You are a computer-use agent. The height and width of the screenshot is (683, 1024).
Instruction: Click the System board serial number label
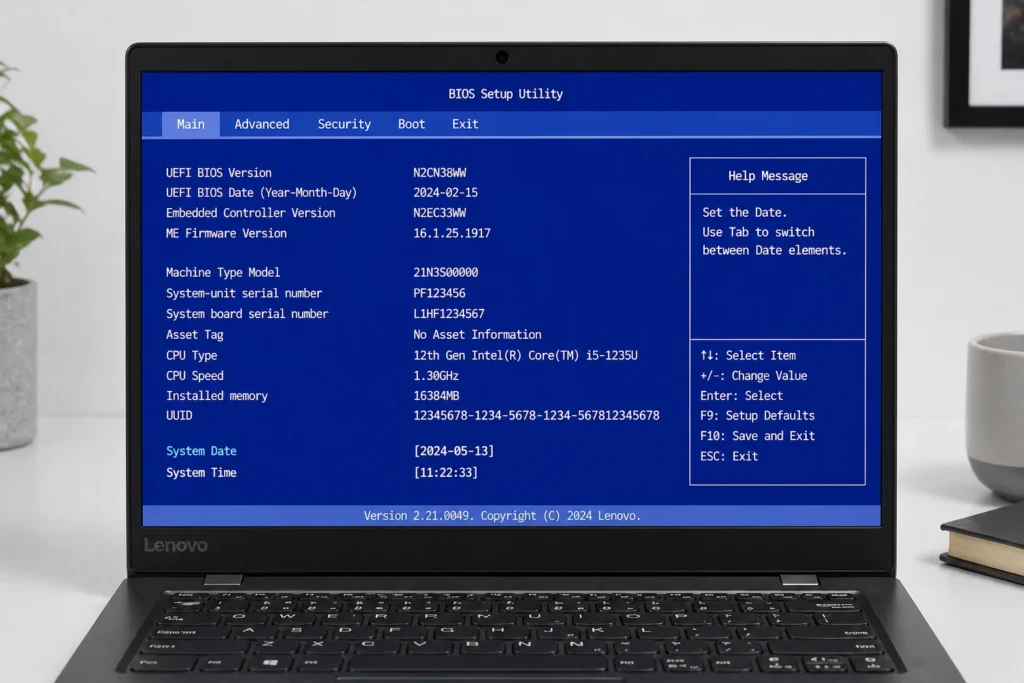coord(247,314)
